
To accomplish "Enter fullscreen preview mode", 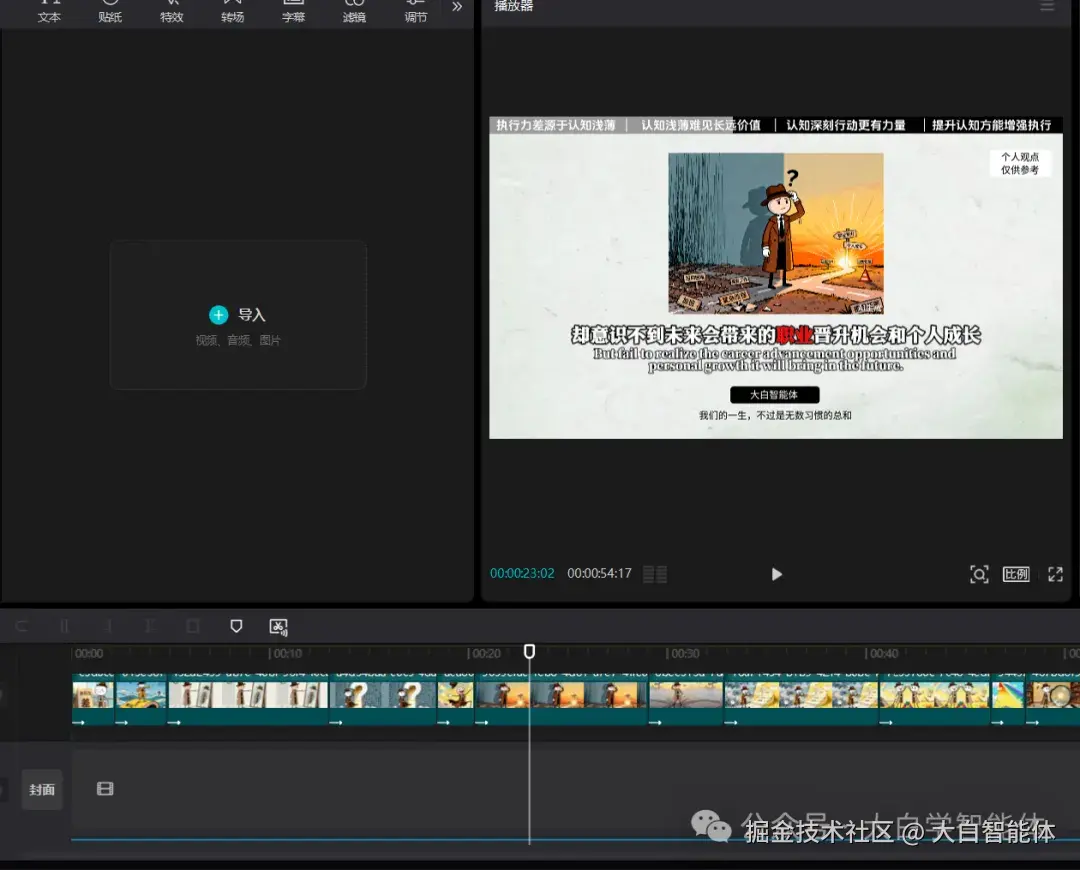I will click(1055, 574).
